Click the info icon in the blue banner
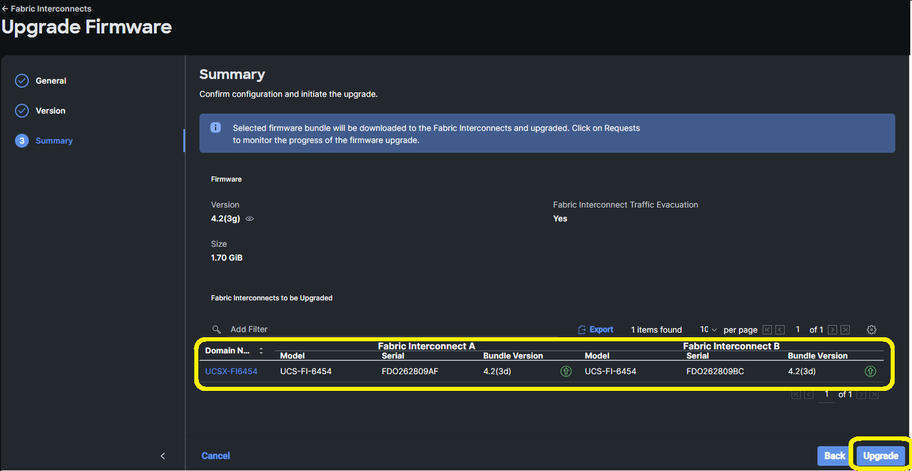This screenshot has height=471, width=912. pyautogui.click(x=215, y=127)
